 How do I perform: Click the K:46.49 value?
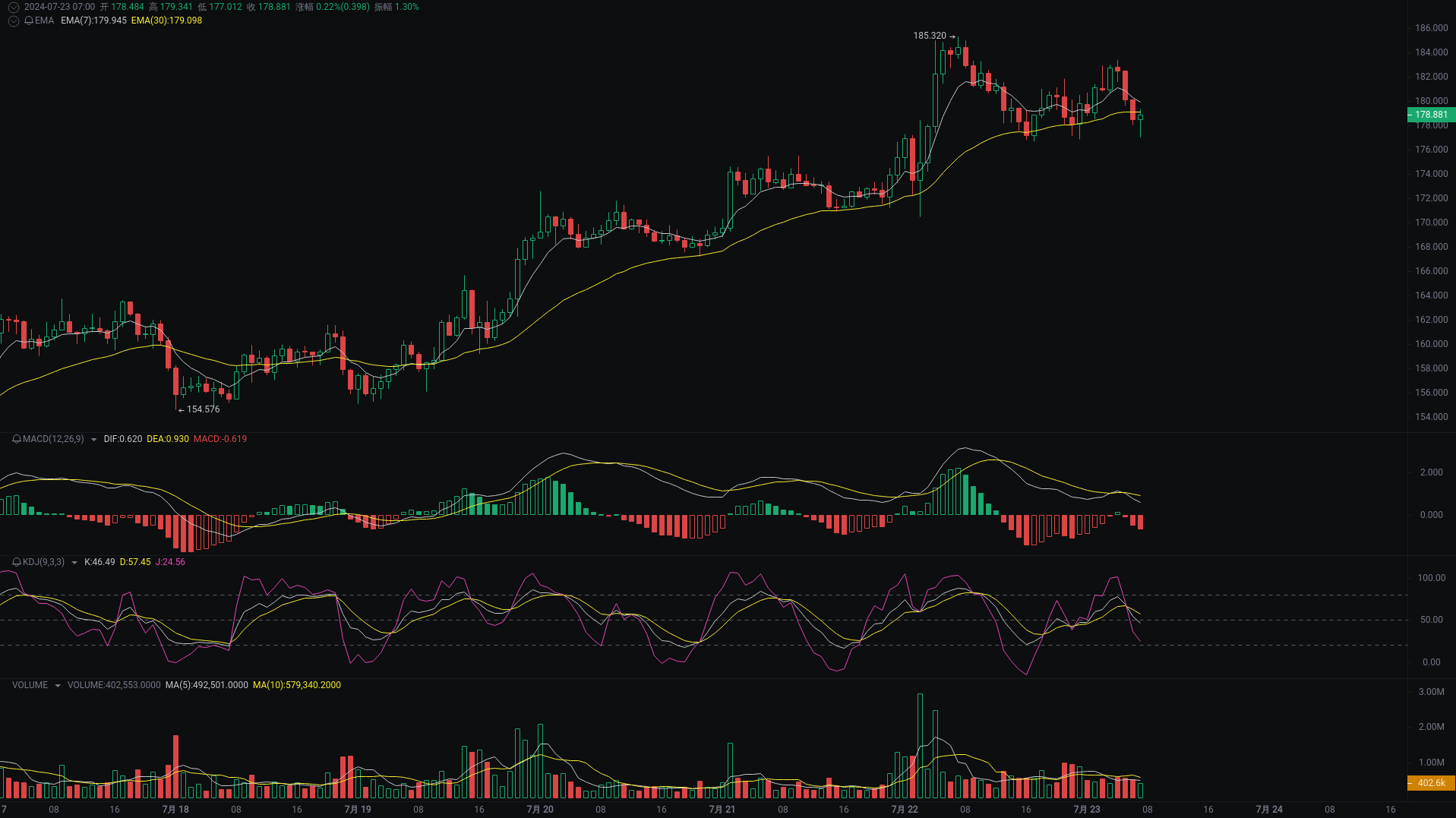[x=99, y=562]
